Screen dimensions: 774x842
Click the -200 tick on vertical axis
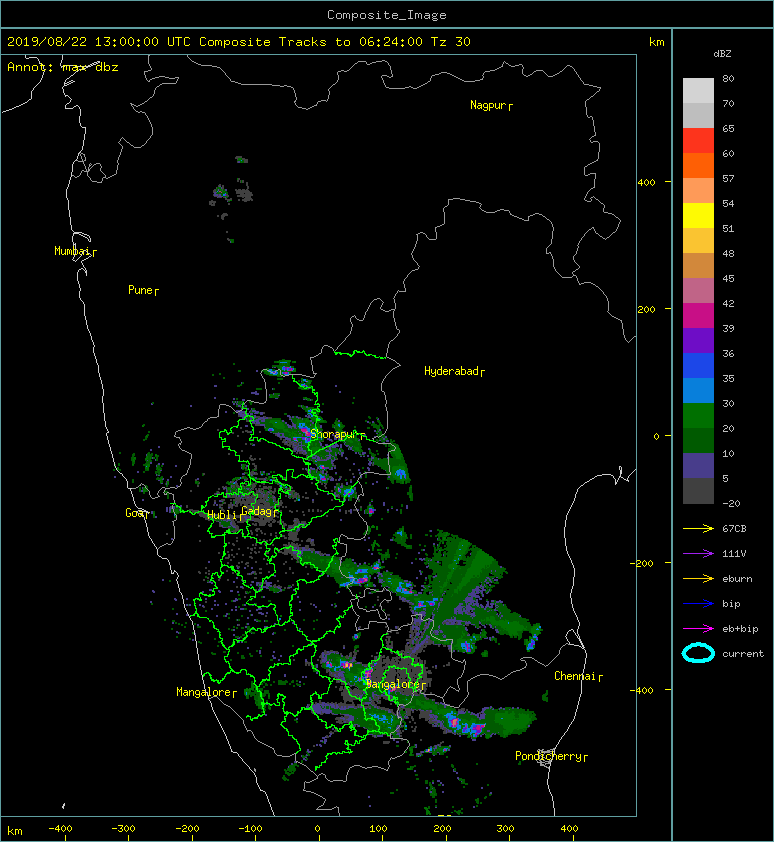tap(643, 563)
